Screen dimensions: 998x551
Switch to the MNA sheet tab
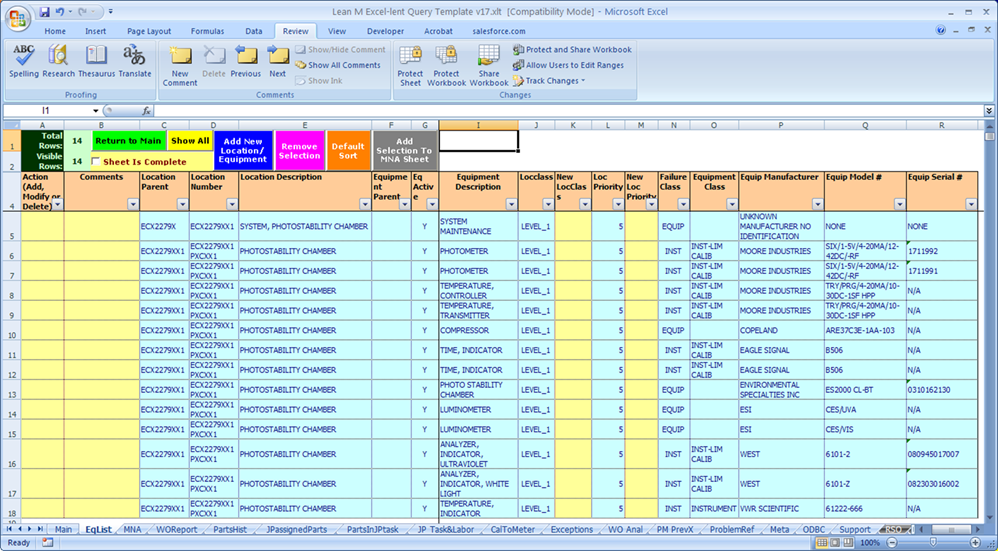[x=132, y=529]
